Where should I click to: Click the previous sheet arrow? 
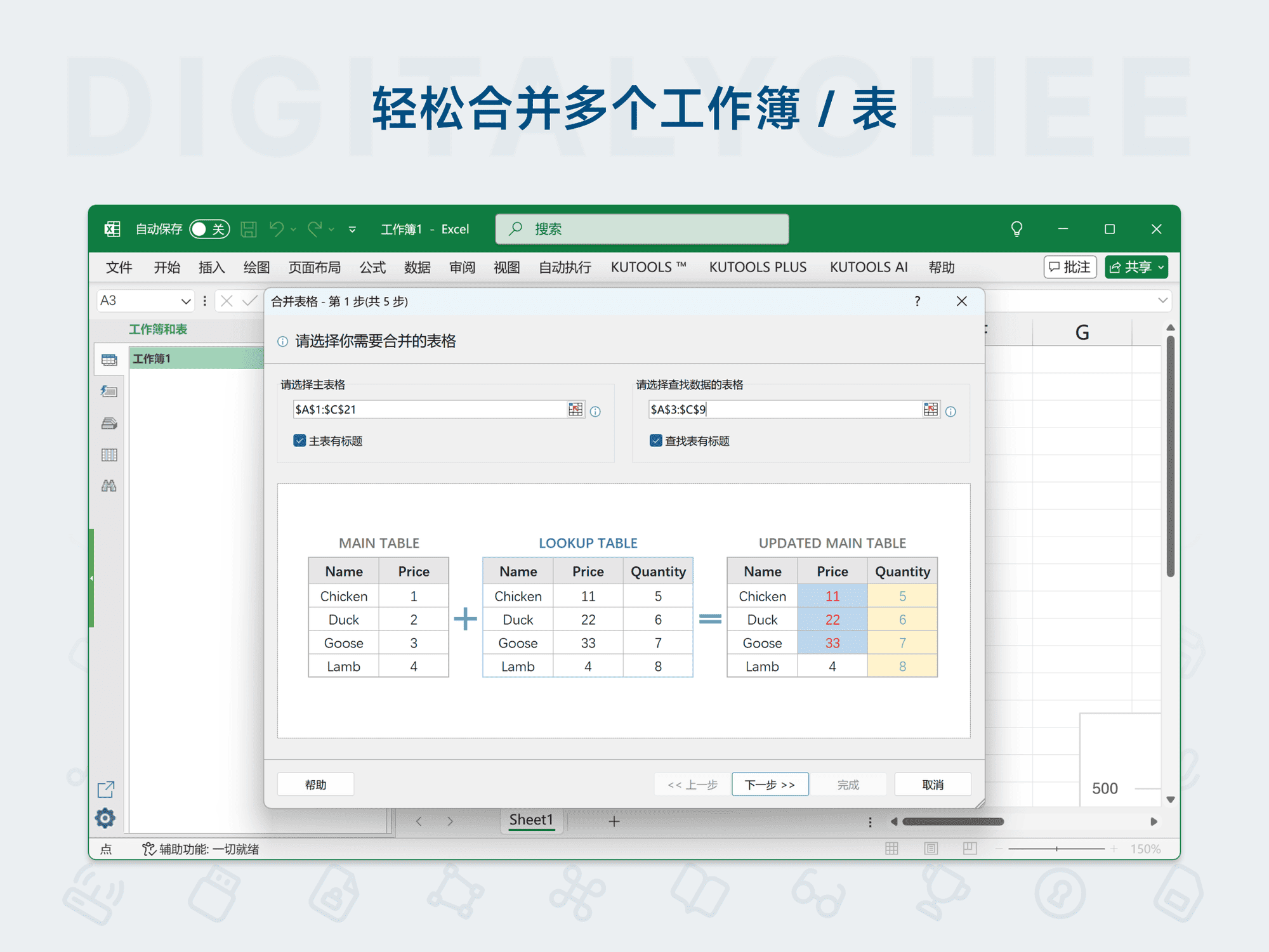click(419, 821)
